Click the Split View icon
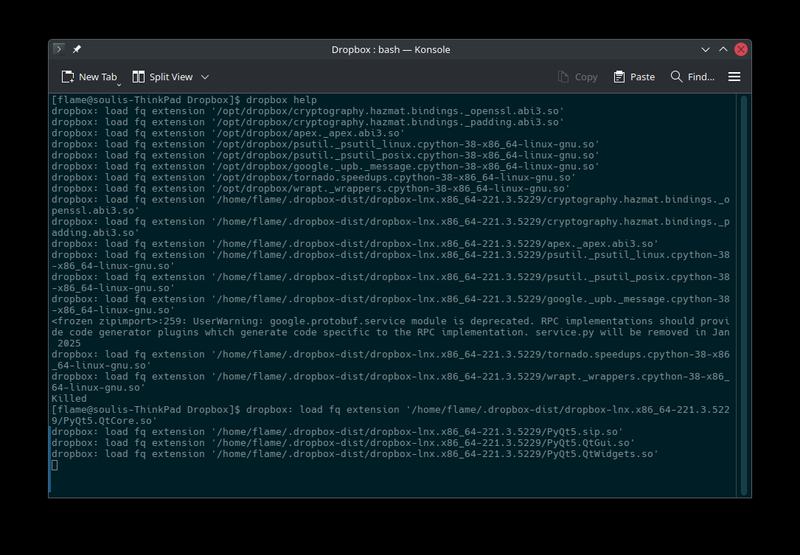Image resolution: width=800 pixels, height=555 pixels. (138, 77)
